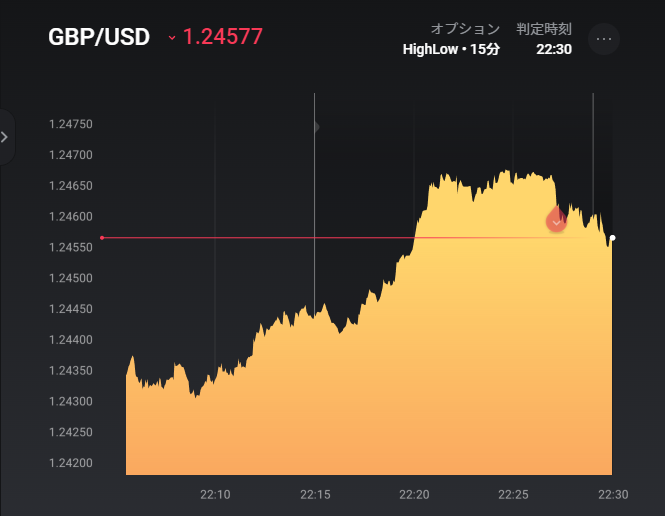The height and width of the screenshot is (516, 665).
Task: Click the white current-price dot on chart
Action: 612,238
